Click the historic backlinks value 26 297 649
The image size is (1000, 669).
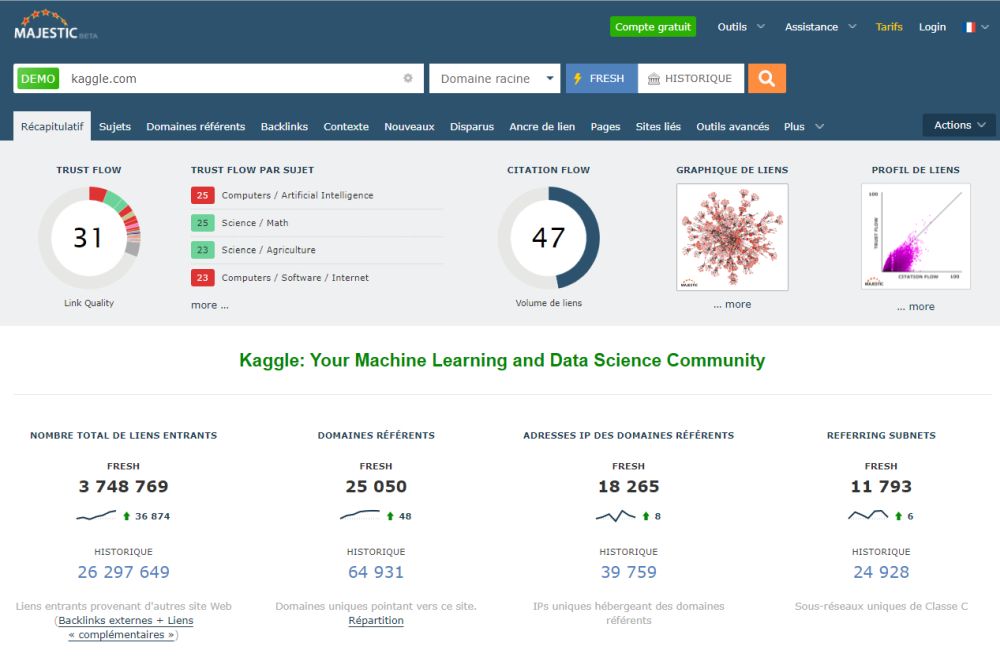click(x=124, y=572)
